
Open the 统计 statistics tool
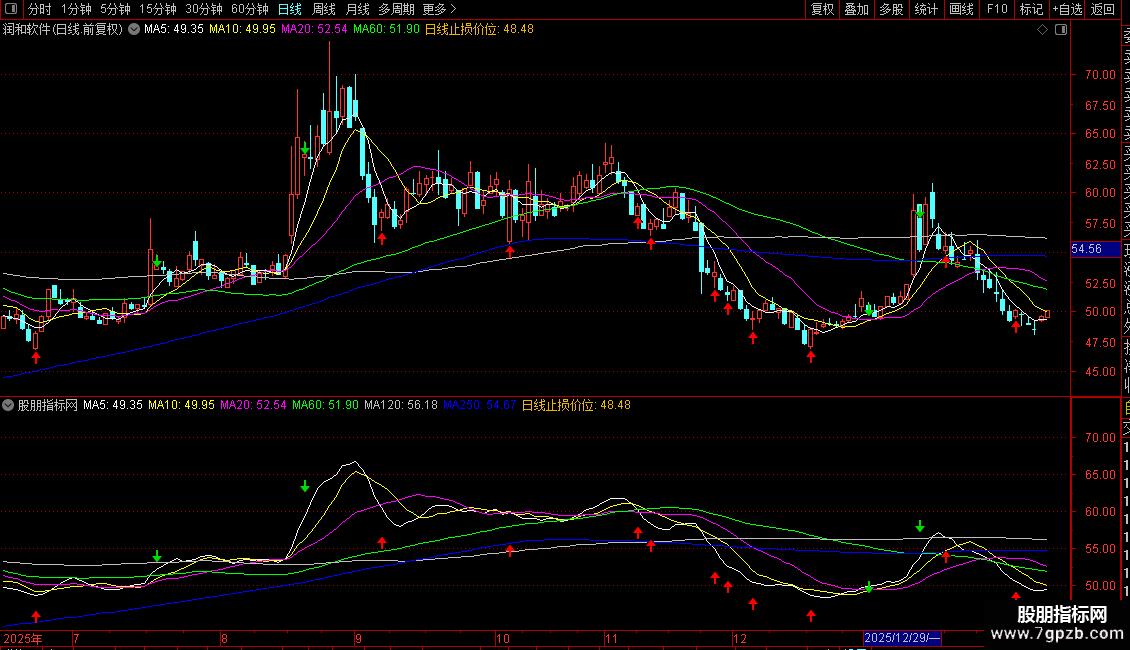coord(926,9)
